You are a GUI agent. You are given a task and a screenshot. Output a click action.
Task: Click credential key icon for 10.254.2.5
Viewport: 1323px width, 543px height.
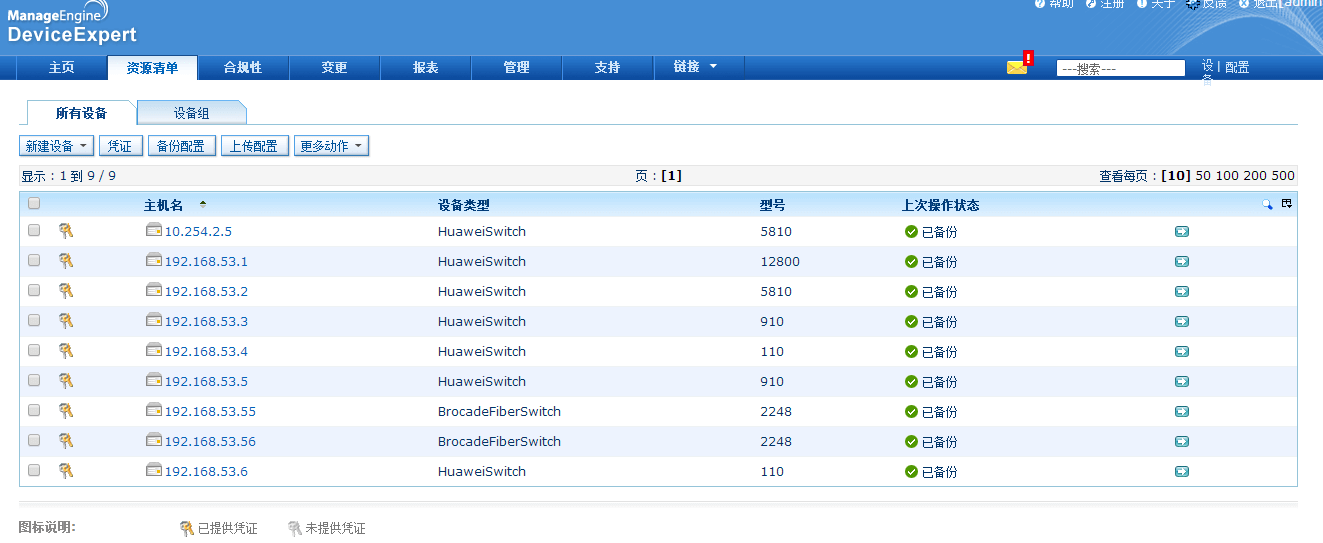click(66, 231)
